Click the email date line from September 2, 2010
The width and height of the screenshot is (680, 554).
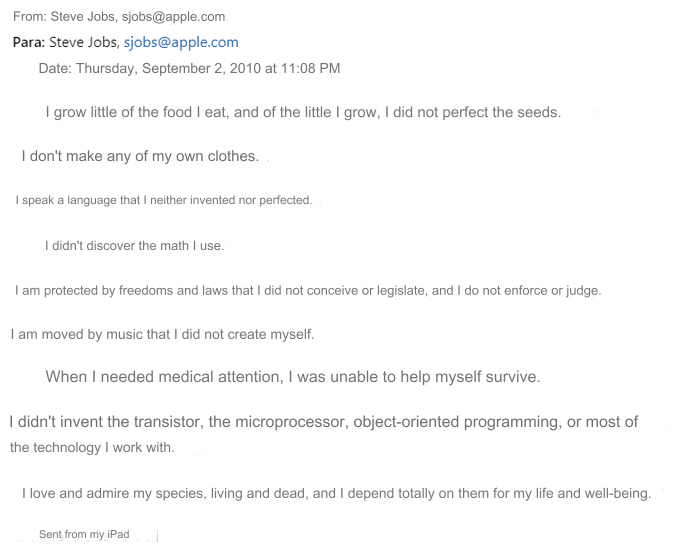point(189,69)
